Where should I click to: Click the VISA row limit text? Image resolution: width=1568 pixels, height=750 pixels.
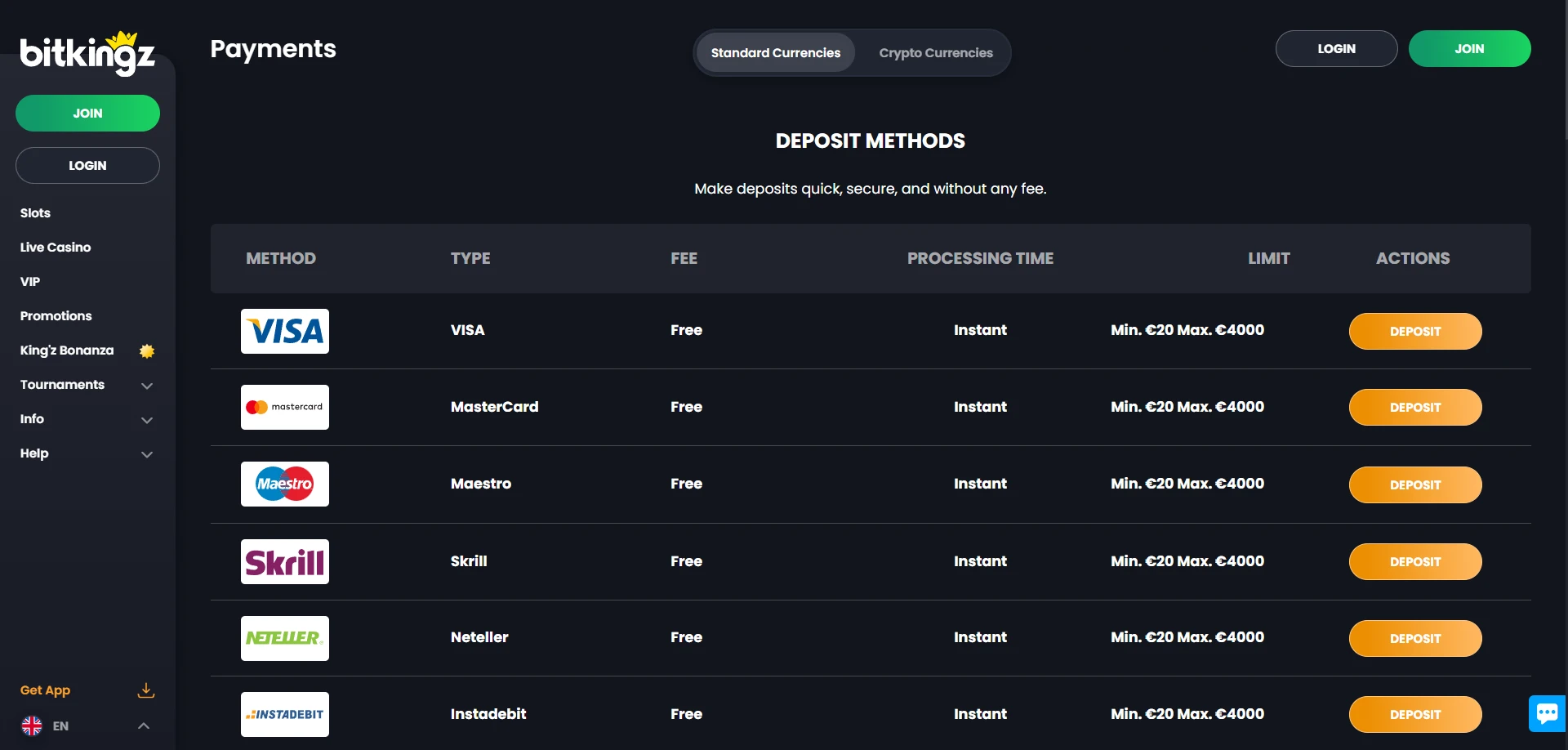(x=1187, y=330)
